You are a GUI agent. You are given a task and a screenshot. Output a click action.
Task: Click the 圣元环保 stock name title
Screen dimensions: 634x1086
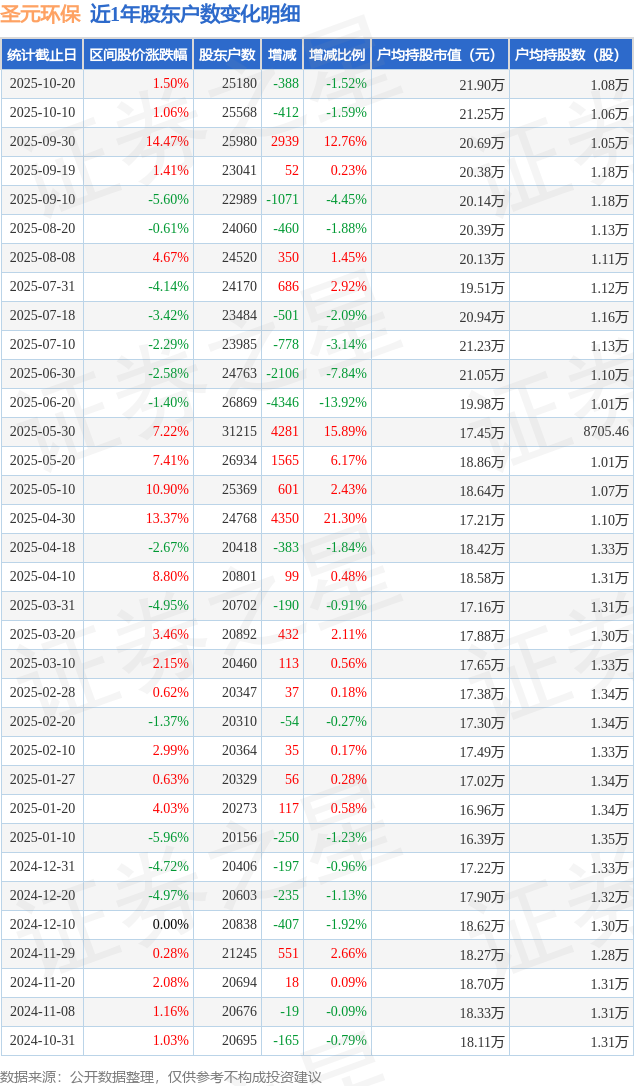pyautogui.click(x=41, y=14)
